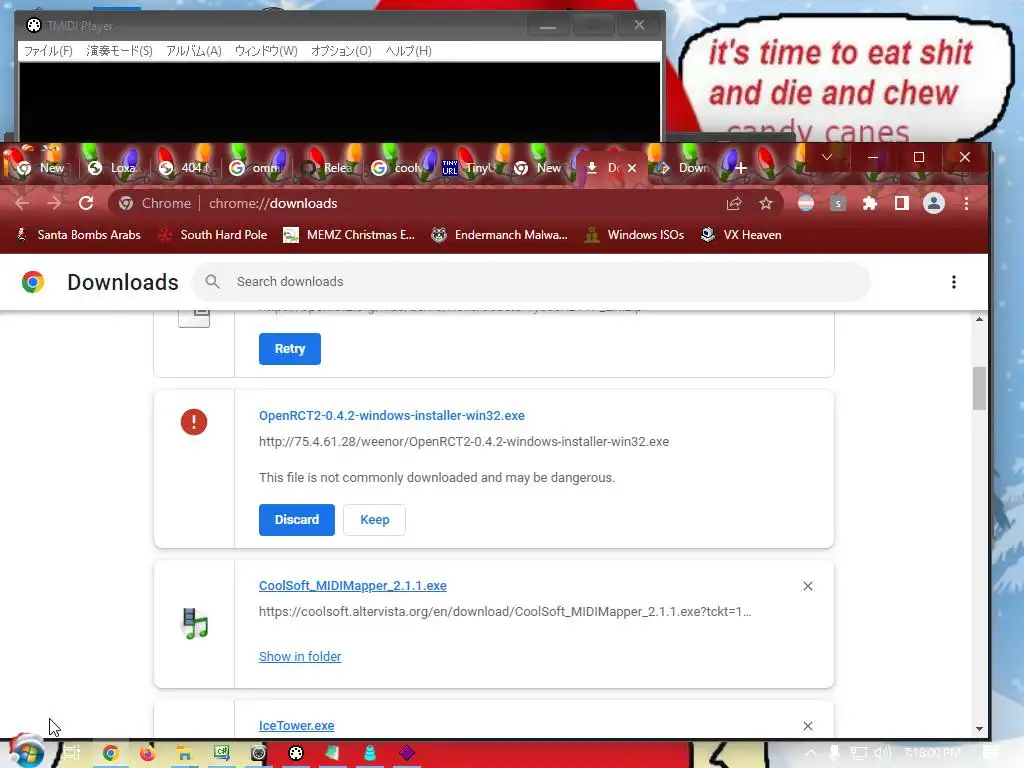Open File Explorer on the taskbar

pyautogui.click(x=185, y=754)
